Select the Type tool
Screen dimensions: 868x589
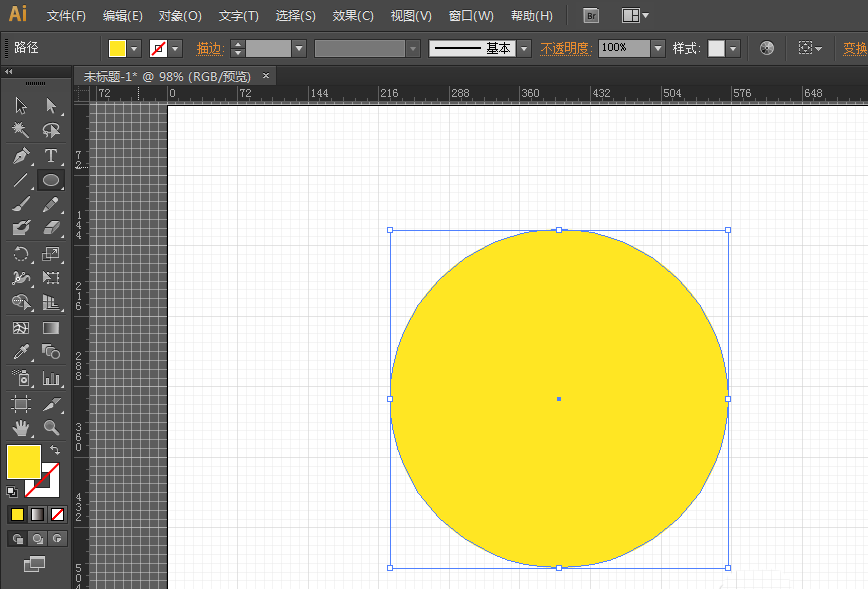[x=51, y=156]
